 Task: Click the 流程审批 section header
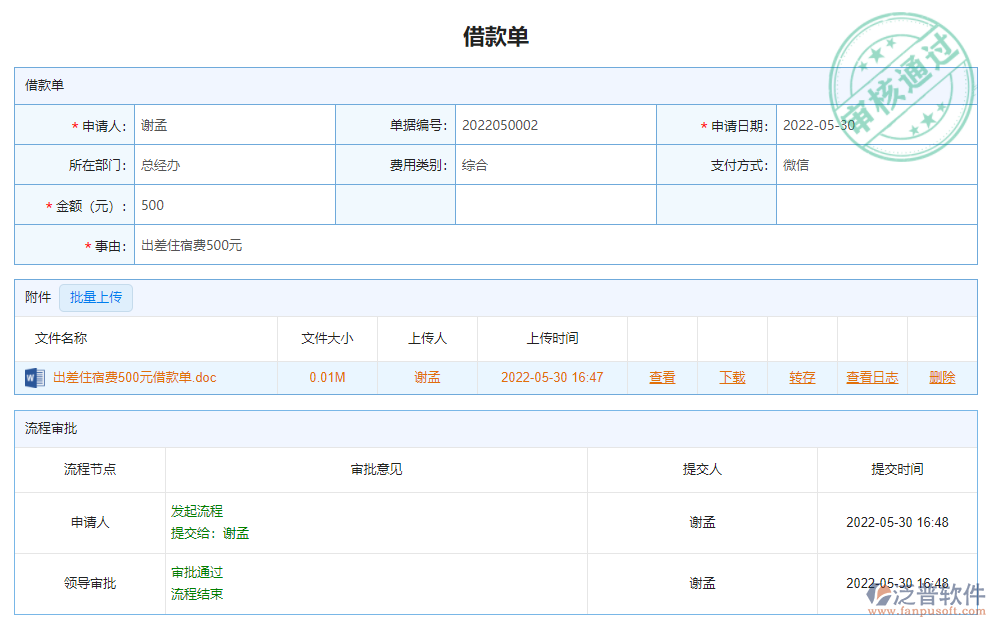pyautogui.click(x=51, y=429)
